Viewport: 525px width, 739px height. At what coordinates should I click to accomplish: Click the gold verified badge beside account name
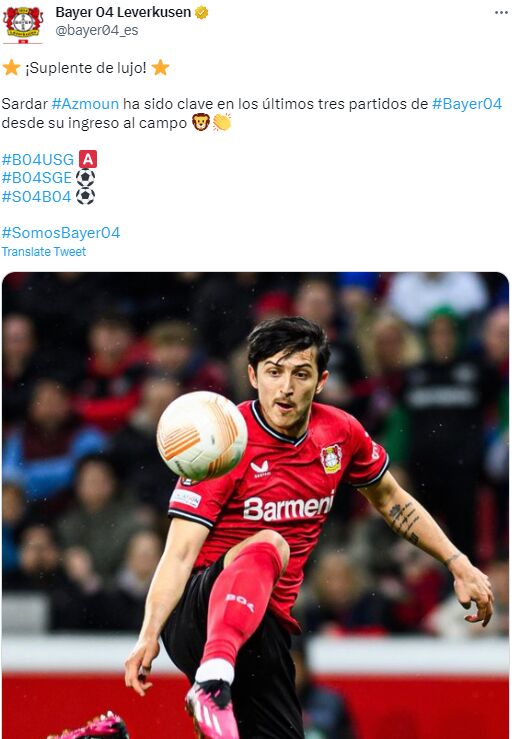202,13
